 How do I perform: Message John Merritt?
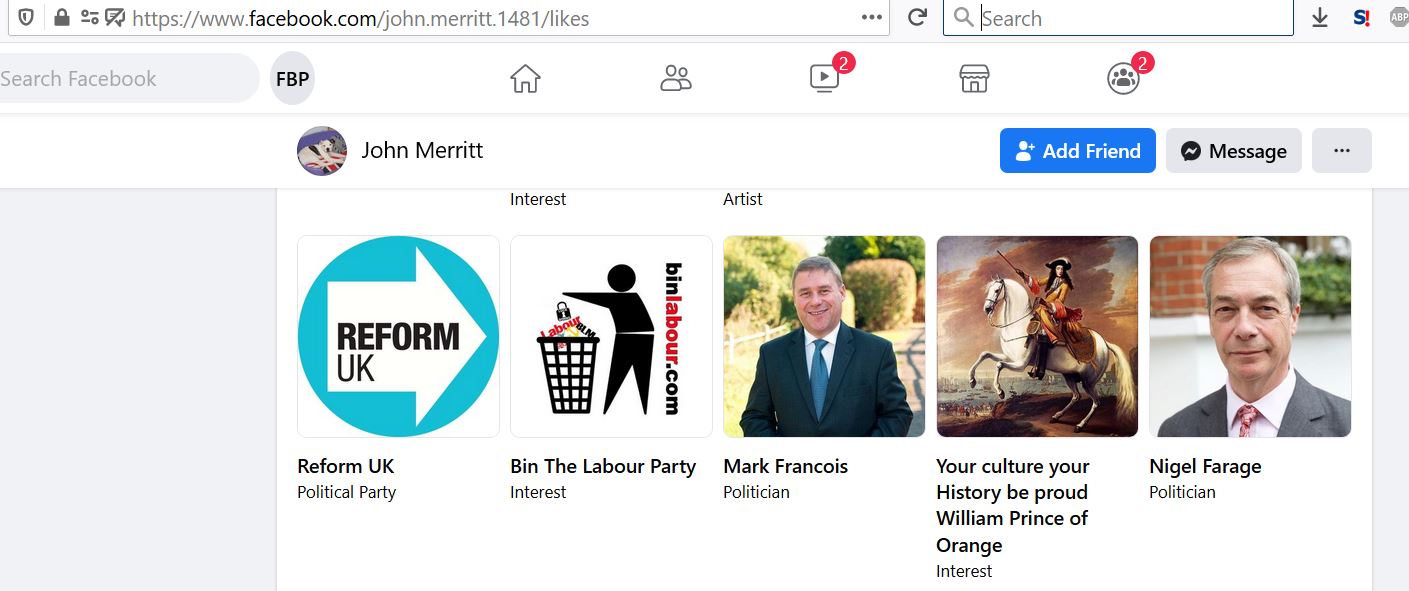click(x=1233, y=151)
